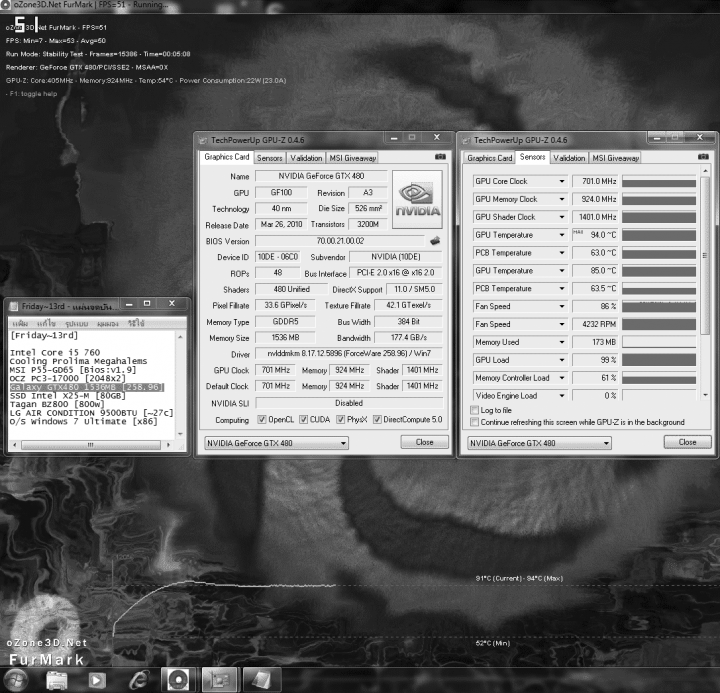Open dropdown for PCB Temperature reading 63.0 °C
The height and width of the screenshot is (693, 720).
[x=562, y=253]
